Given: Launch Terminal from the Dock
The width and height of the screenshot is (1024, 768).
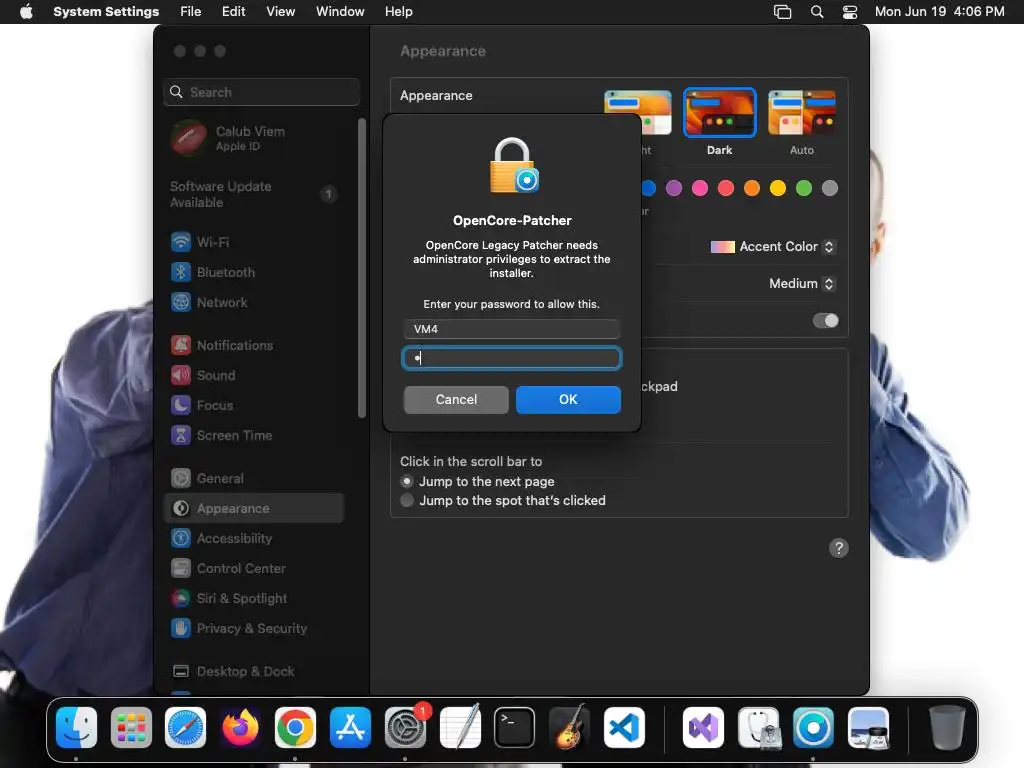Looking at the screenshot, I should tap(515, 727).
